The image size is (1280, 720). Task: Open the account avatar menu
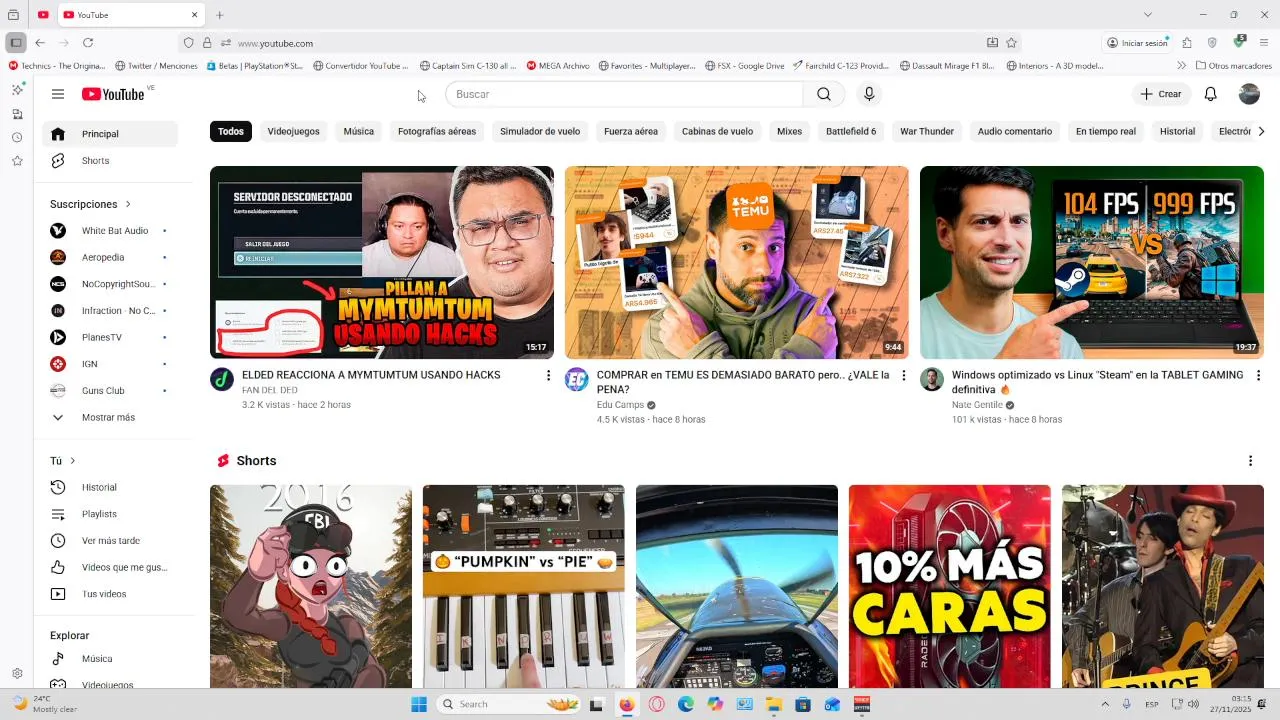click(x=1249, y=94)
